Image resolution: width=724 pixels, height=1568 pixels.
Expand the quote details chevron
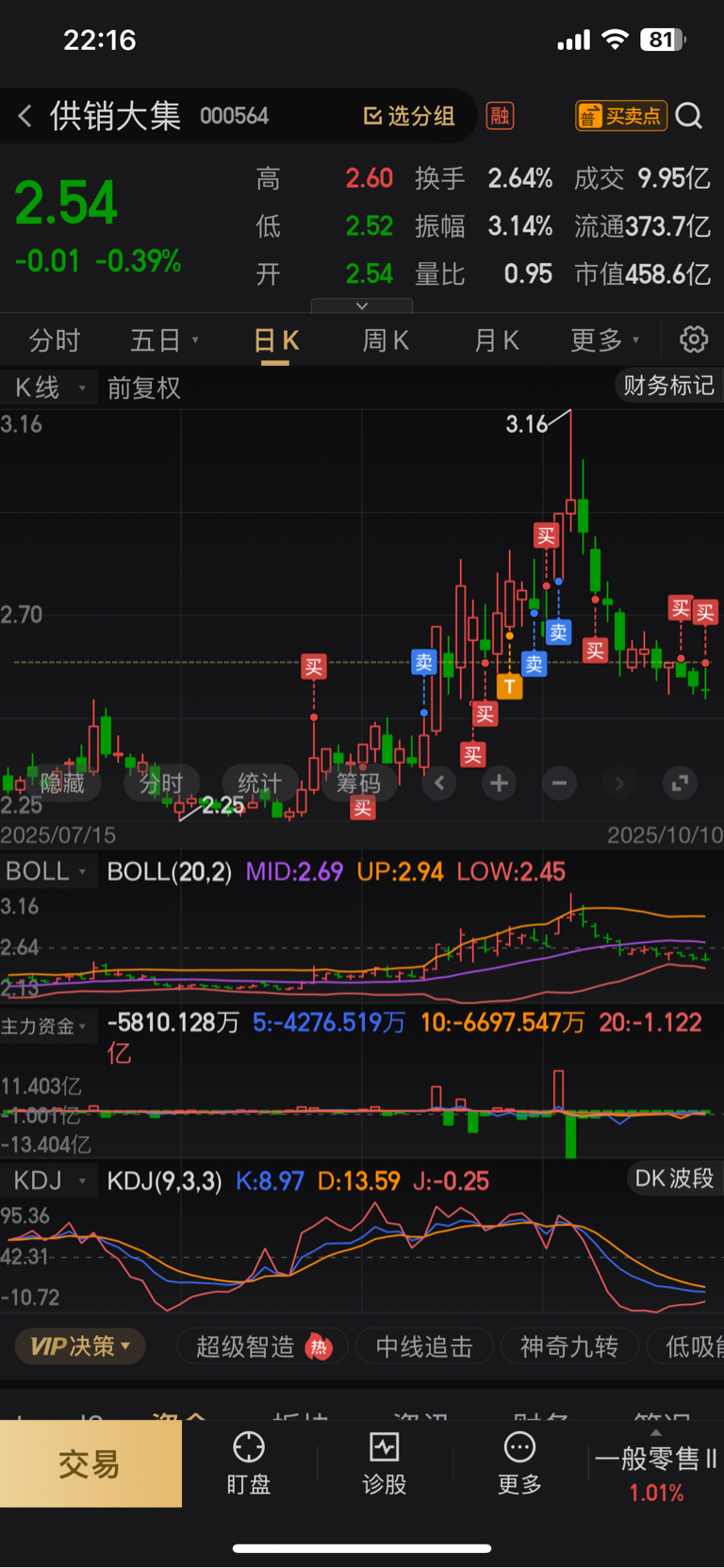(362, 305)
